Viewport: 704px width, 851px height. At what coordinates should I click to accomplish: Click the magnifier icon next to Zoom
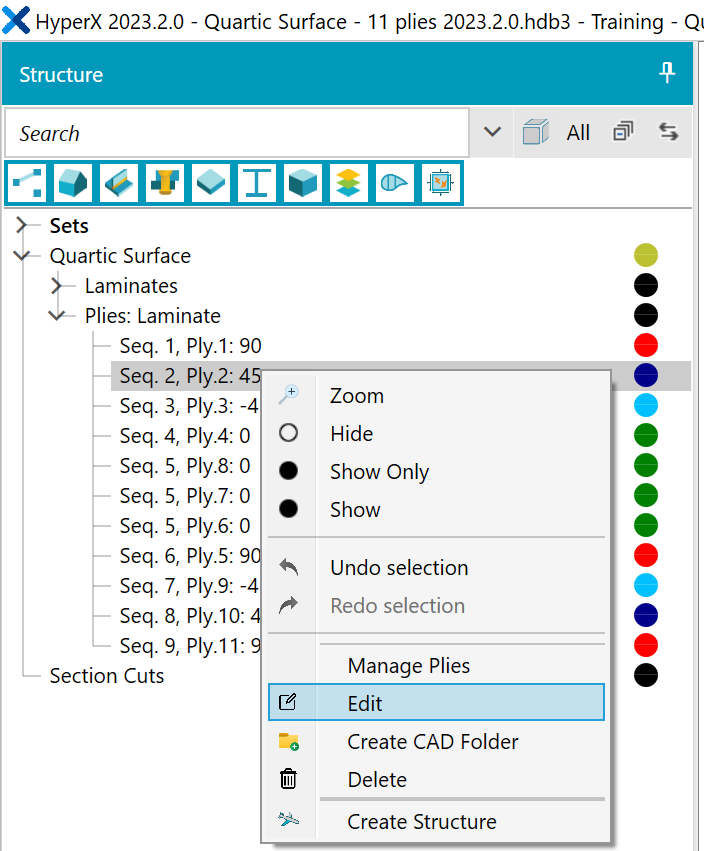click(288, 395)
